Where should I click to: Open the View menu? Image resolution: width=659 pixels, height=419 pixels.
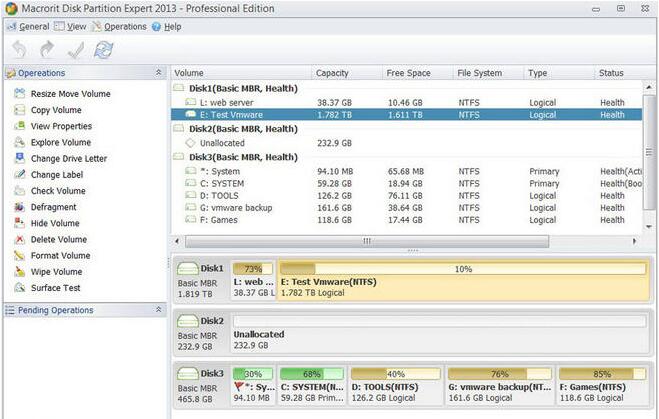(76, 26)
